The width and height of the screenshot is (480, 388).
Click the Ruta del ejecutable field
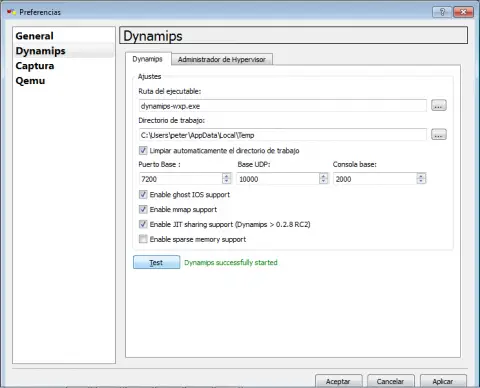click(x=282, y=106)
